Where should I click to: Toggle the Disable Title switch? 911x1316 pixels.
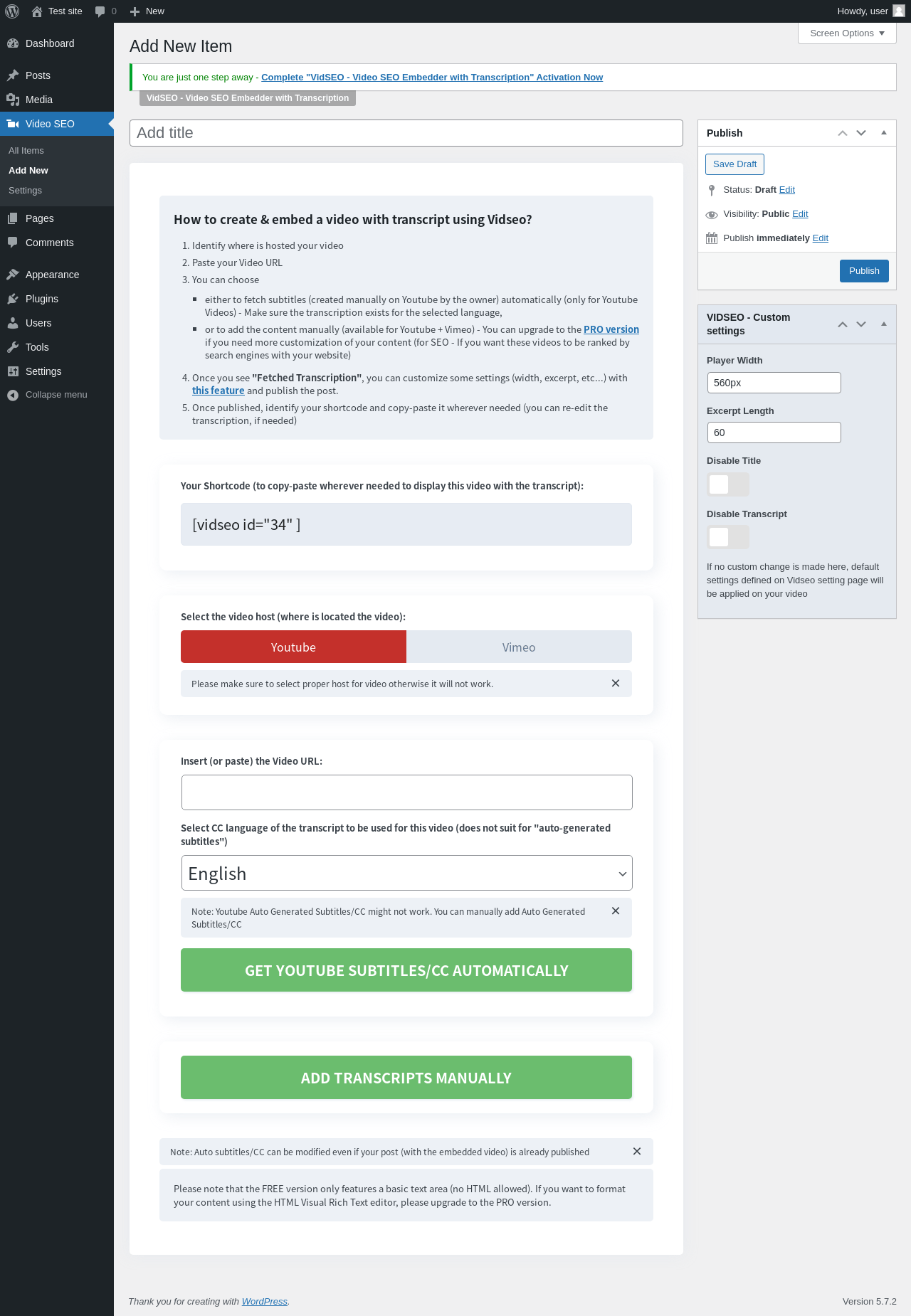pyautogui.click(x=727, y=484)
